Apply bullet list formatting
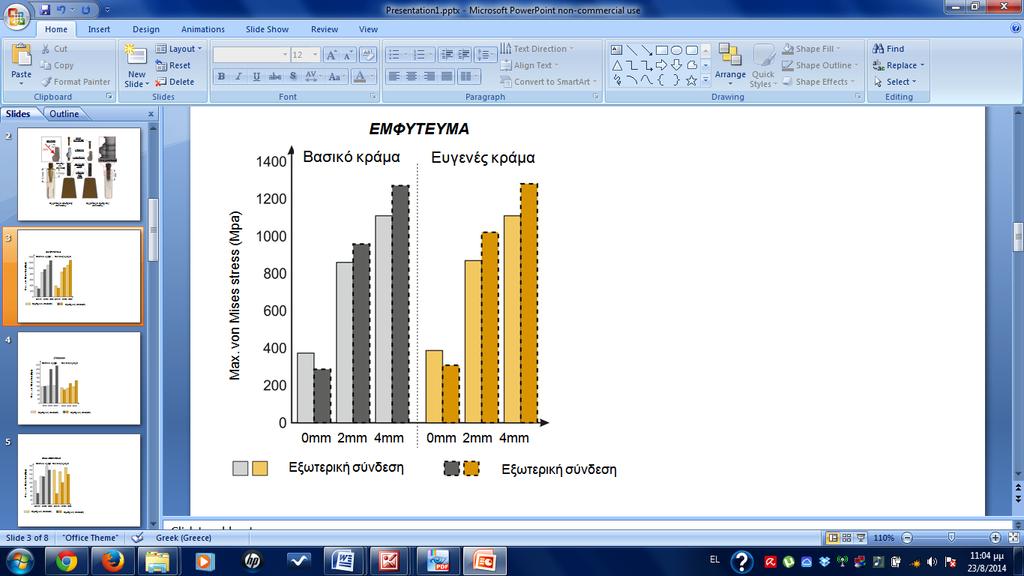 click(396, 55)
